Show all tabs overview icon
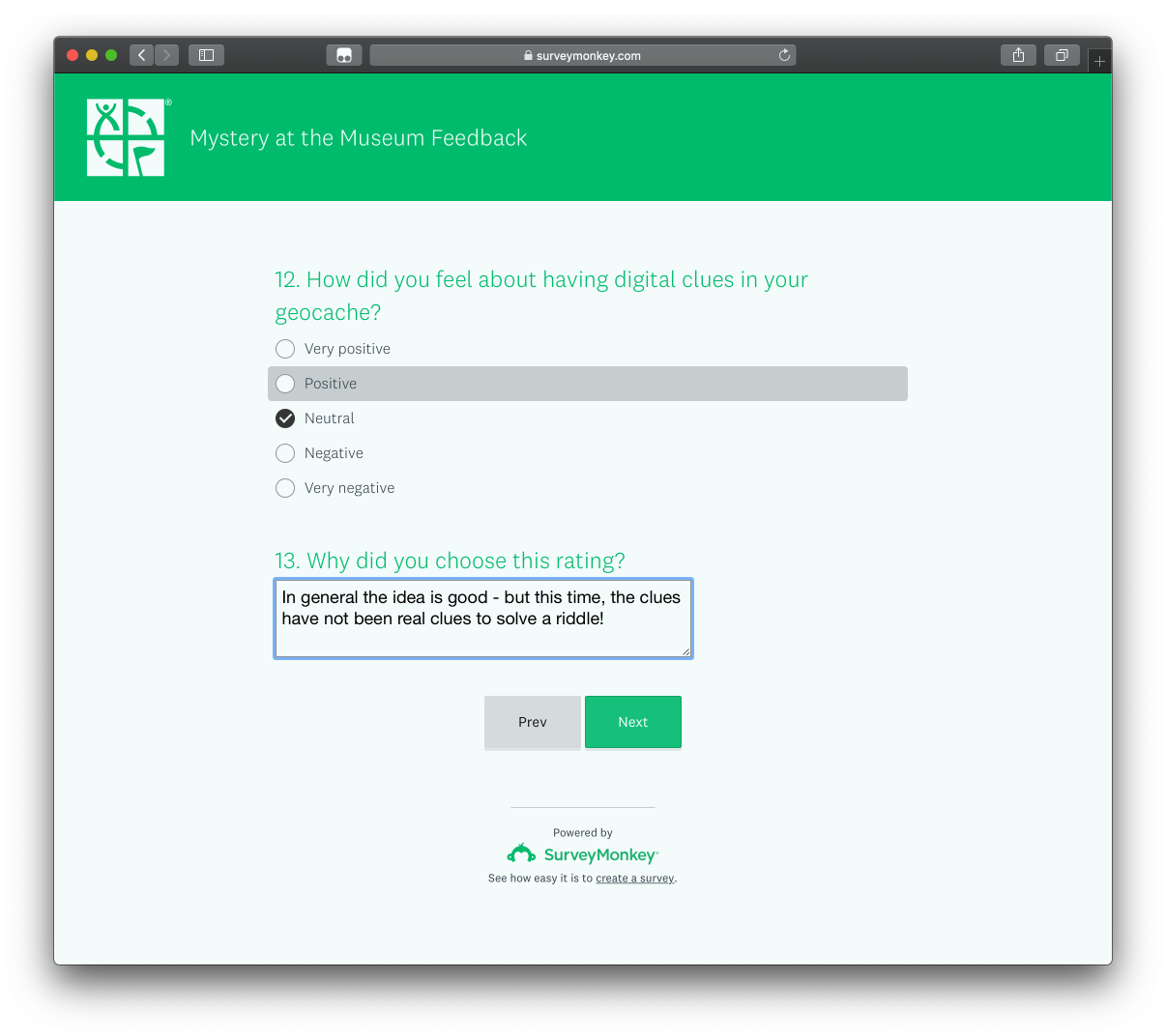The image size is (1166, 1036). click(x=1062, y=55)
